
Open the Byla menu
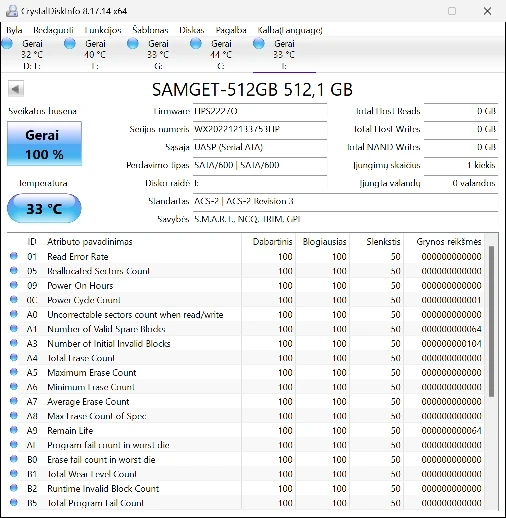click(x=14, y=30)
